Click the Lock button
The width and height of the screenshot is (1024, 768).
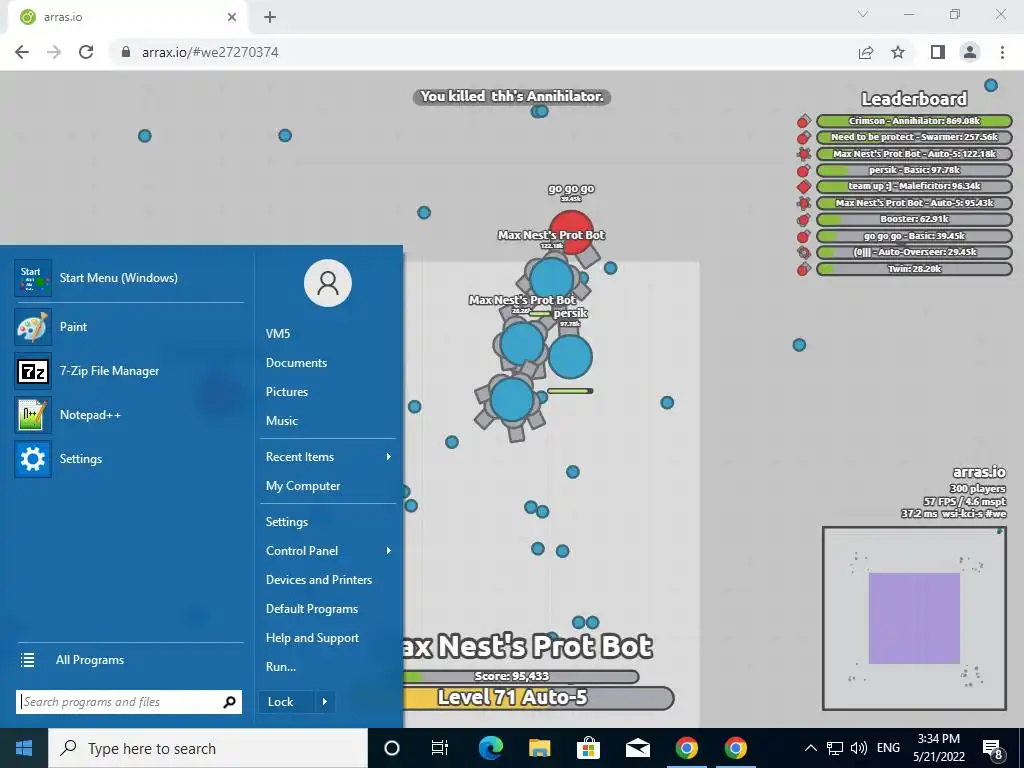pos(287,702)
